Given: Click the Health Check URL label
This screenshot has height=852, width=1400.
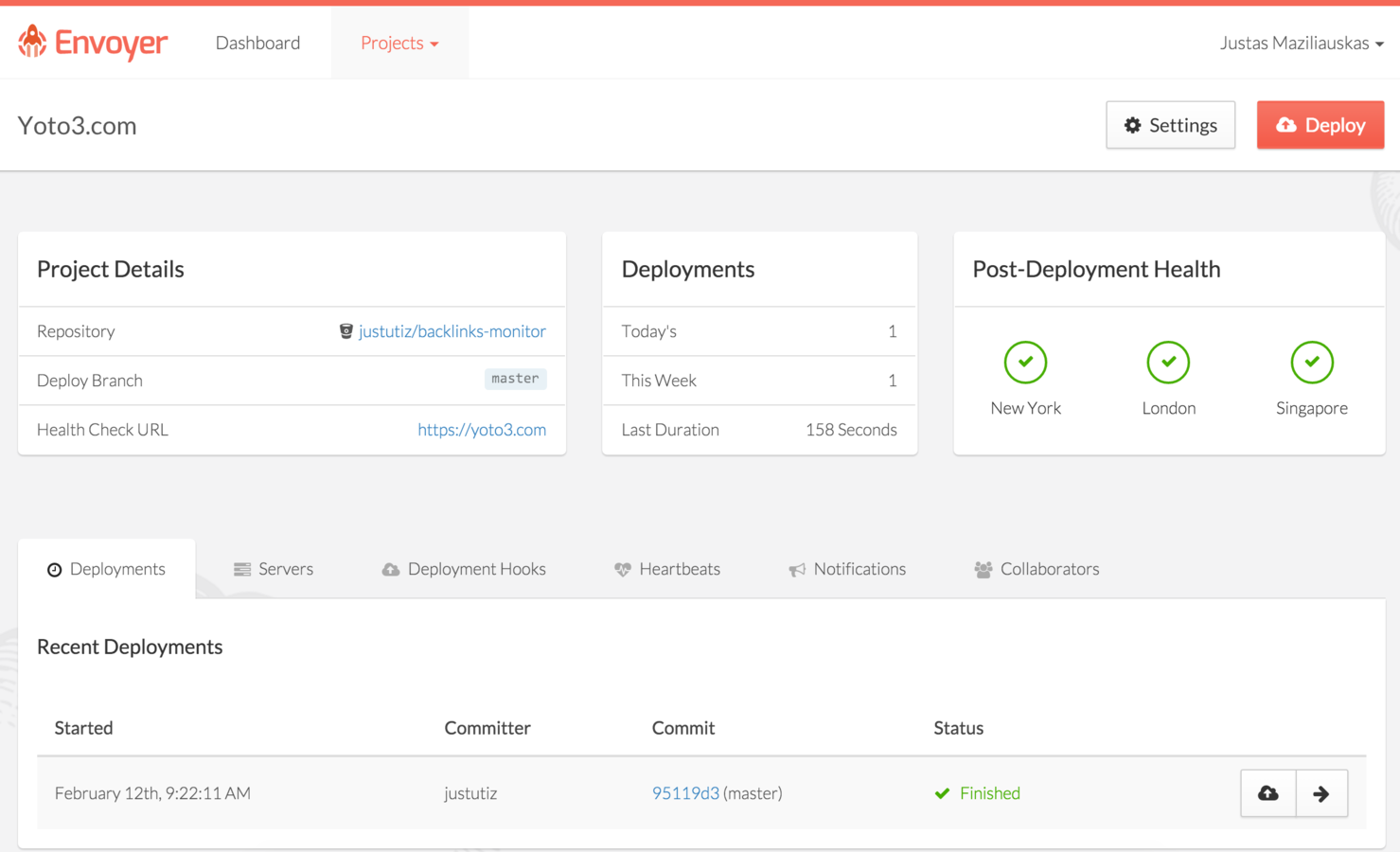Looking at the screenshot, I should (x=102, y=430).
